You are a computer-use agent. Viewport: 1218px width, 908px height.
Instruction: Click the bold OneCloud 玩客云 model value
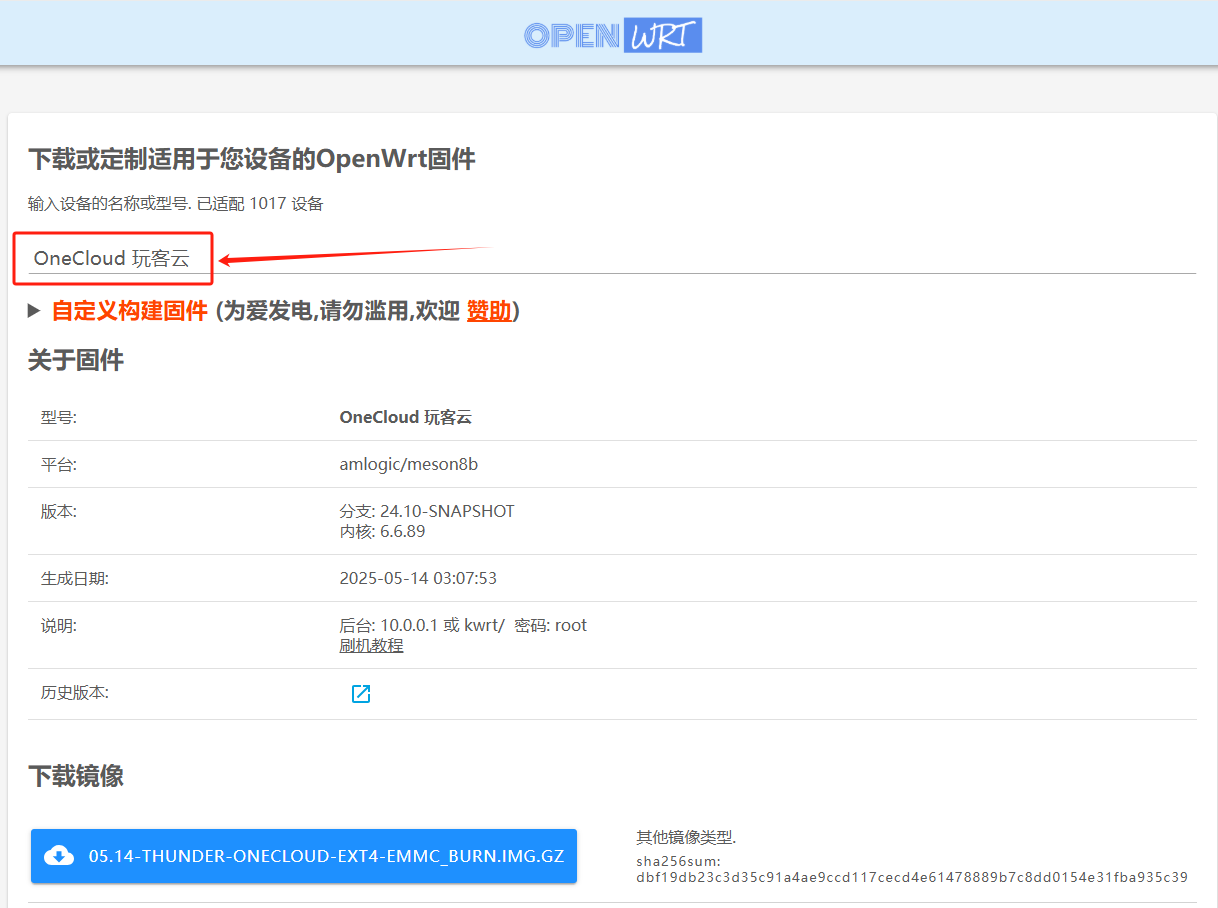405,417
